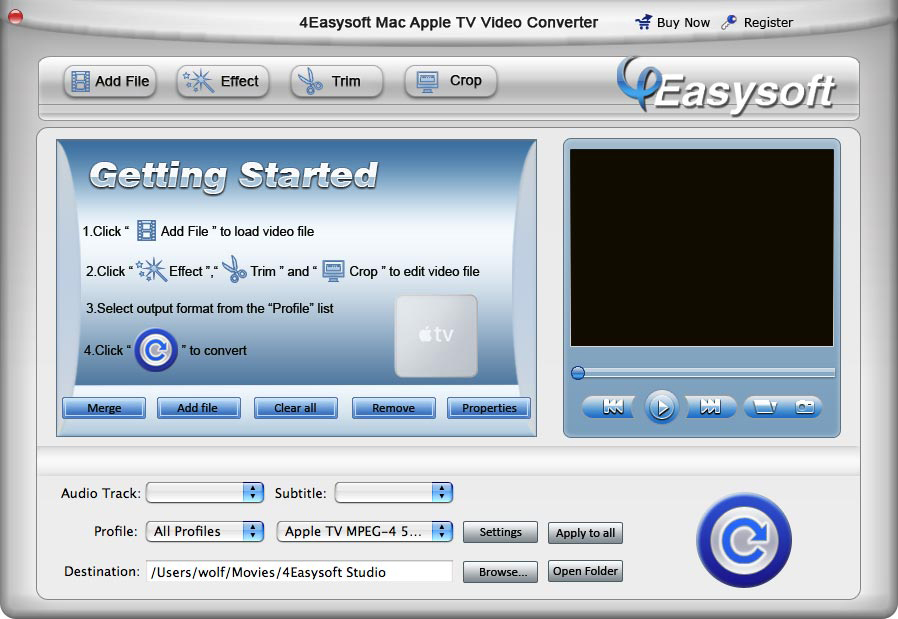This screenshot has width=898, height=619.
Task: Open profile Settings
Action: [500, 532]
